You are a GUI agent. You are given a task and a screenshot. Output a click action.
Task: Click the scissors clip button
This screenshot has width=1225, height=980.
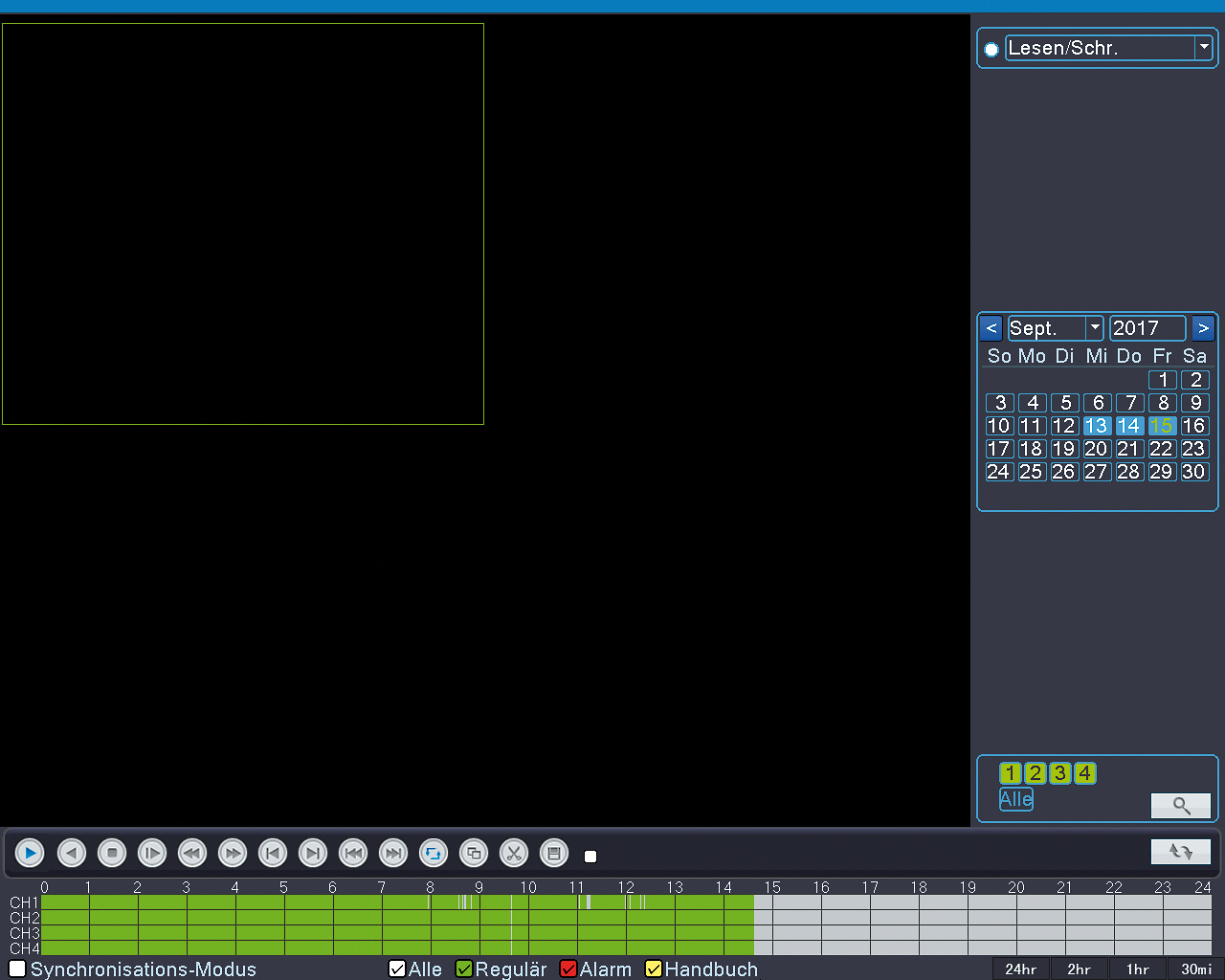click(x=514, y=853)
